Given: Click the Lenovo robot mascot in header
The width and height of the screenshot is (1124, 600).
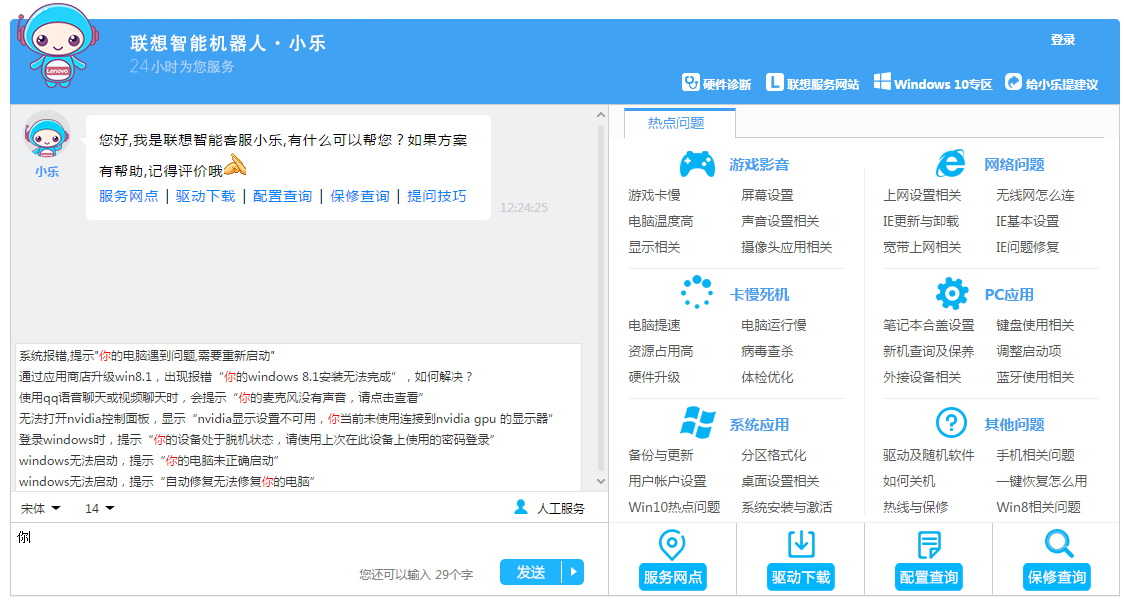Looking at the screenshot, I should coord(57,46).
